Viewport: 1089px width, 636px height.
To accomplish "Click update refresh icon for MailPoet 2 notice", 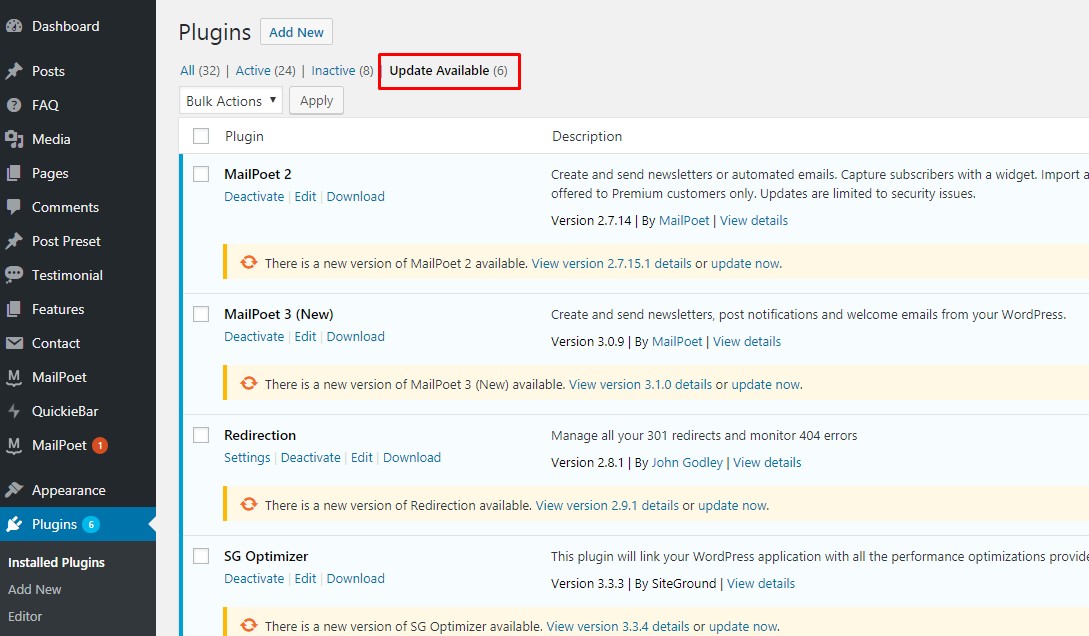I will pyautogui.click(x=249, y=262).
